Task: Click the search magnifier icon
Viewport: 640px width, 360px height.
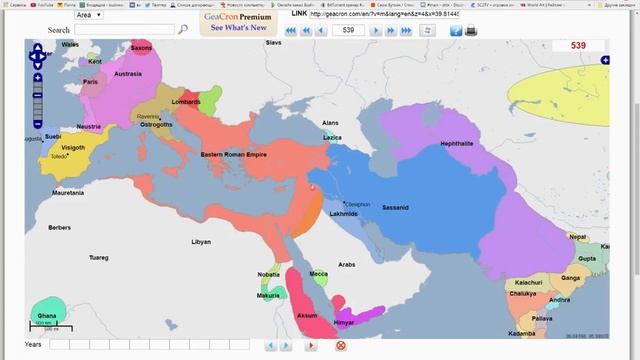Action: point(183,29)
